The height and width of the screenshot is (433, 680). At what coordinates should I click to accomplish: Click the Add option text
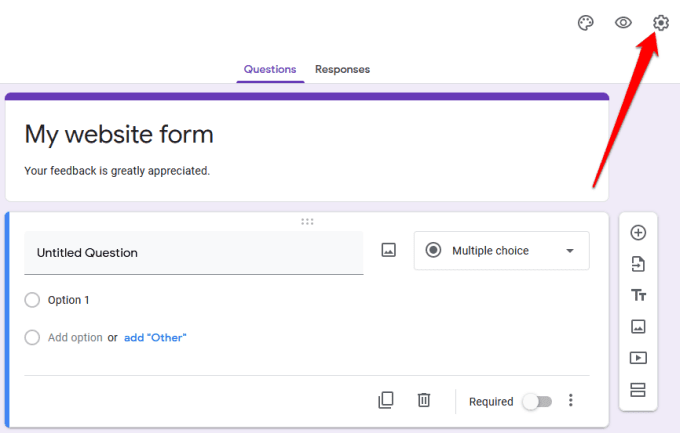pyautogui.click(x=75, y=338)
